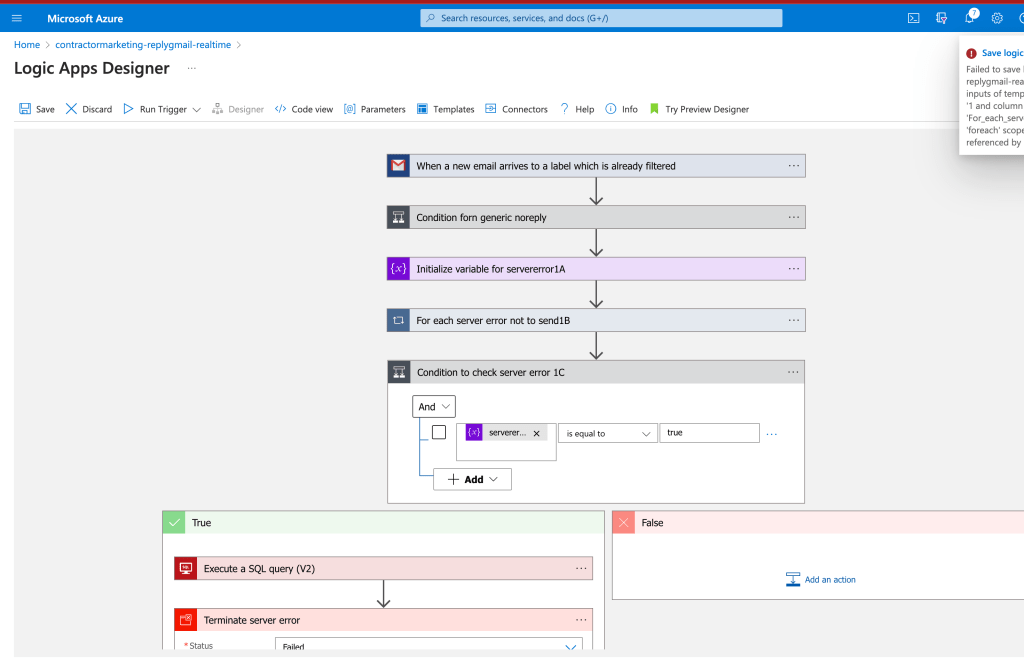
Task: Open the Azure portal hamburger menu
Action: pyautogui.click(x=17, y=18)
